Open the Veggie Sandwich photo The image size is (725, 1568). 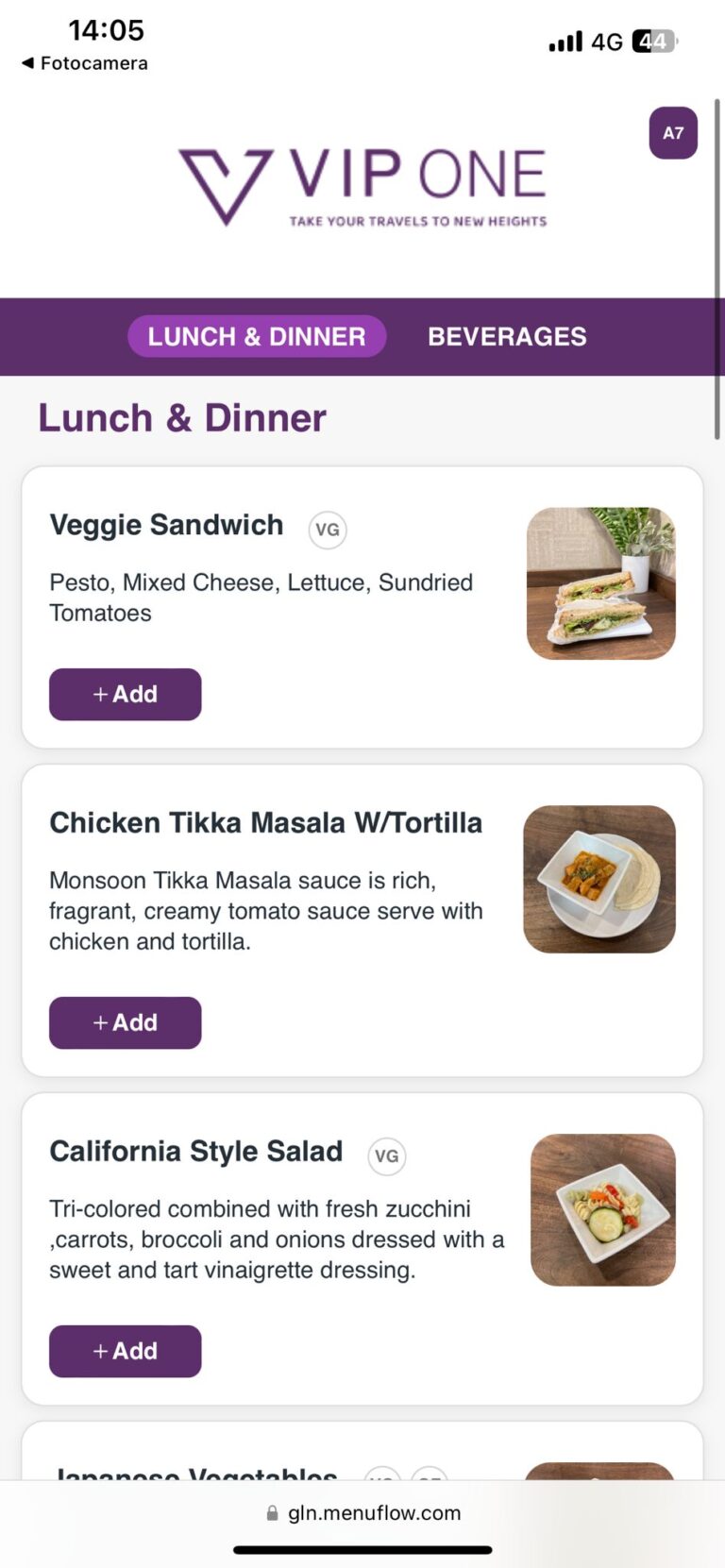(601, 583)
